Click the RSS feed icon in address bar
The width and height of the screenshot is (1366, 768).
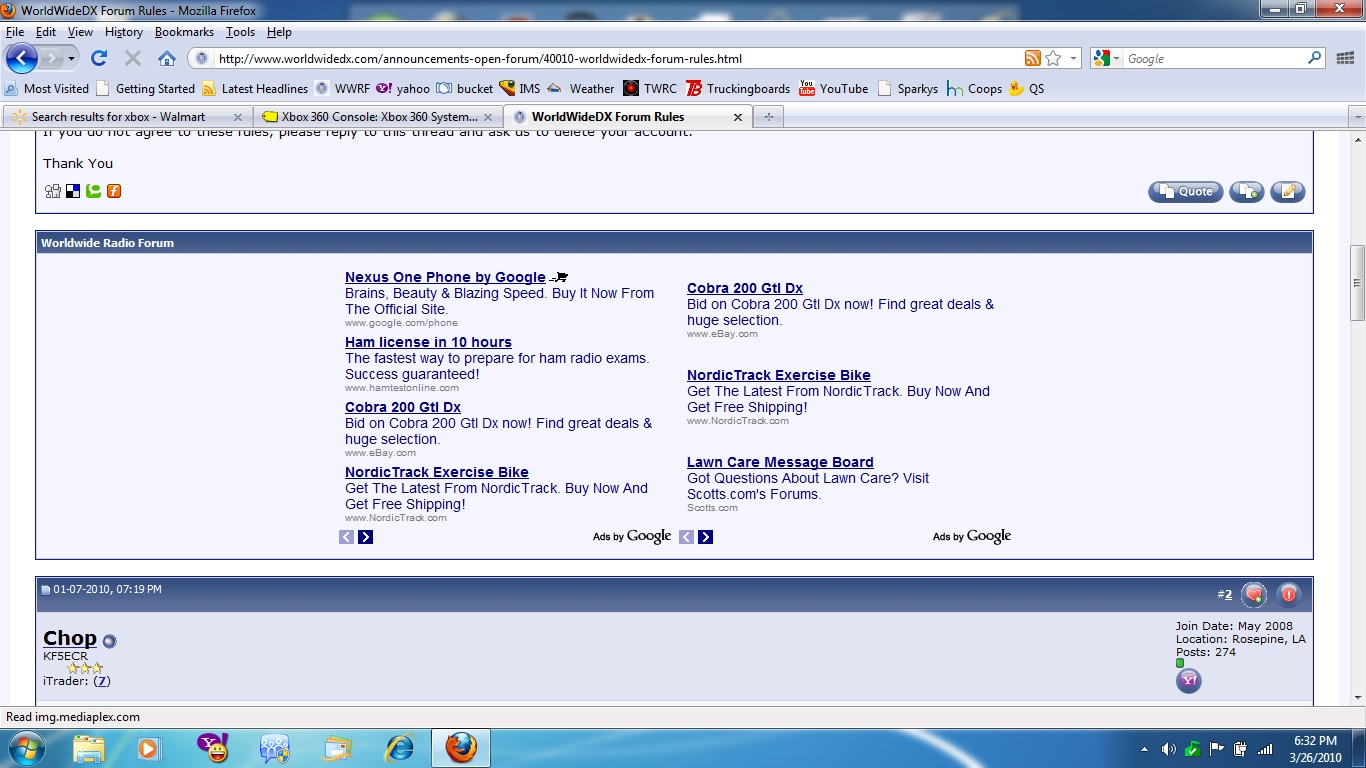tap(1032, 59)
